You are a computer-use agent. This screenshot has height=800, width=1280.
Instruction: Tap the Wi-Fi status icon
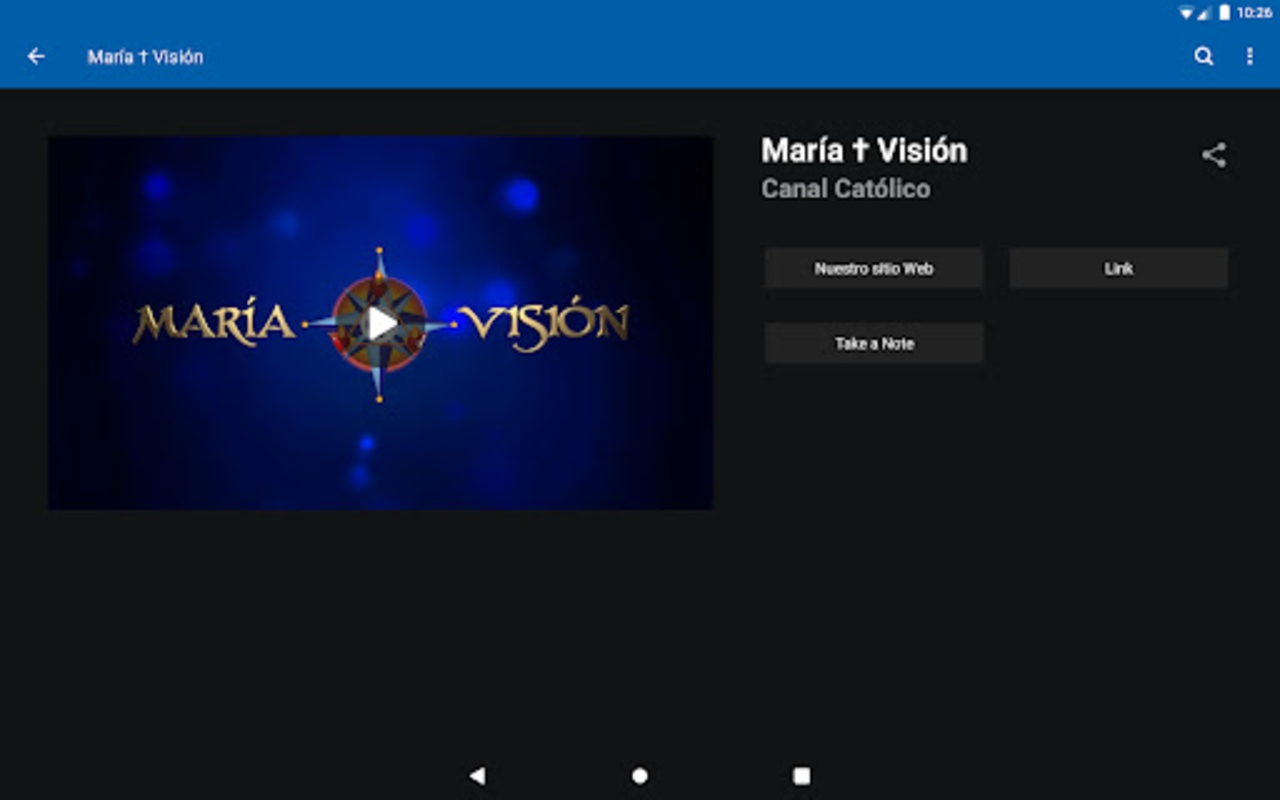tap(1186, 13)
